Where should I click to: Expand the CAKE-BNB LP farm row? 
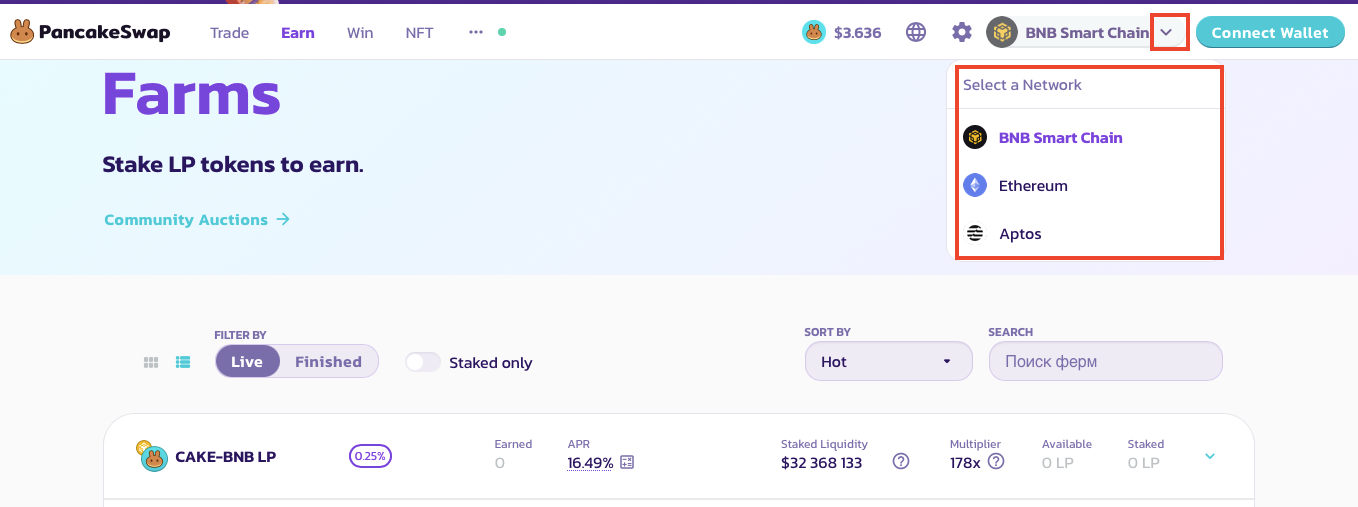click(x=1210, y=456)
